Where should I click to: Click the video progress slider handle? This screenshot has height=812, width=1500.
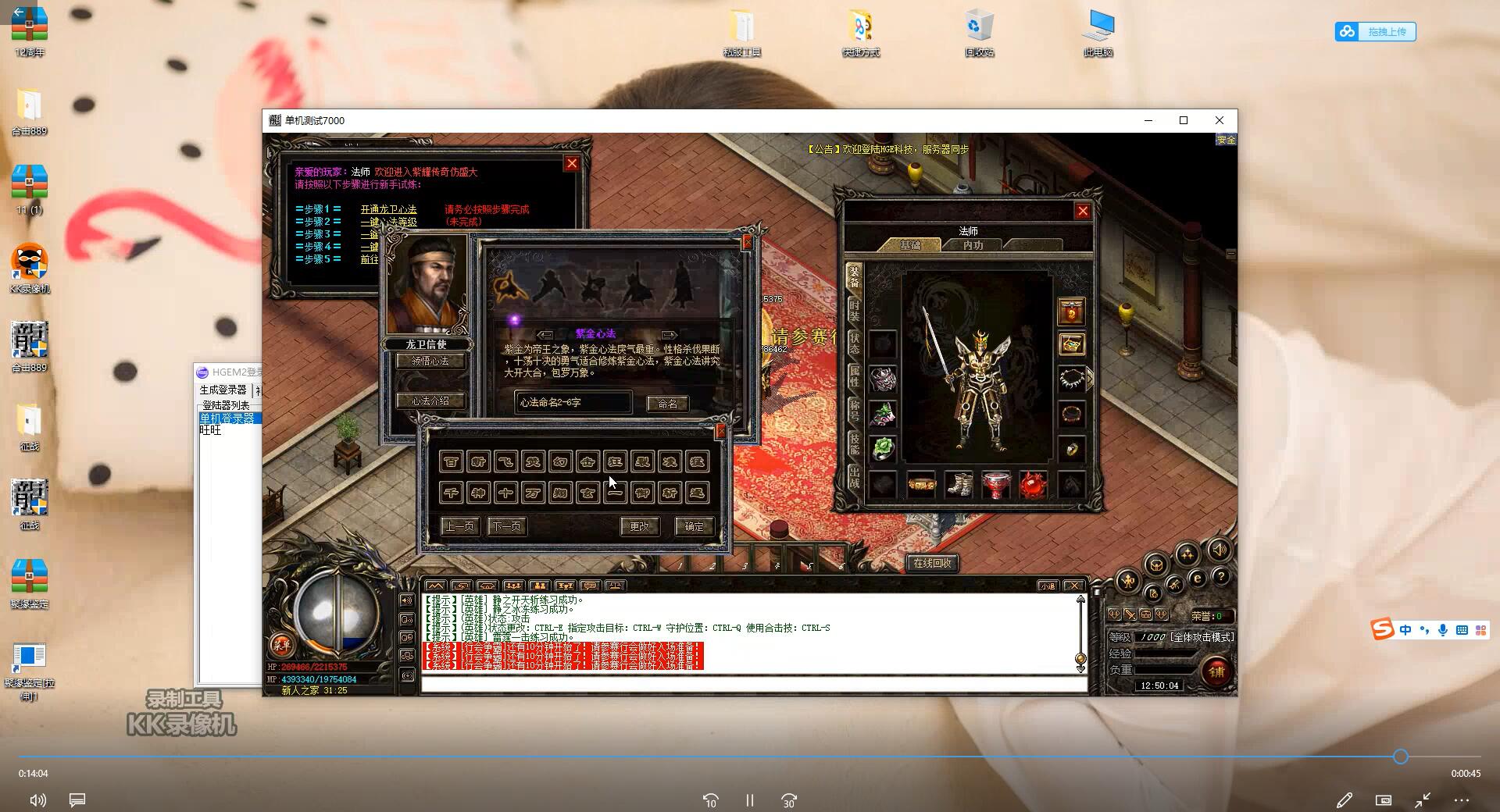pos(1400,757)
